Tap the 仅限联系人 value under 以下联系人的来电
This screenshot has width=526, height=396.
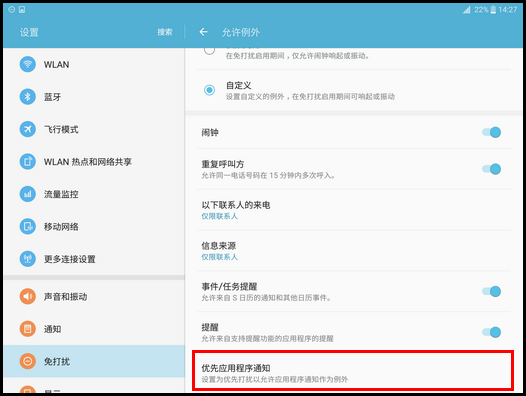[219, 216]
